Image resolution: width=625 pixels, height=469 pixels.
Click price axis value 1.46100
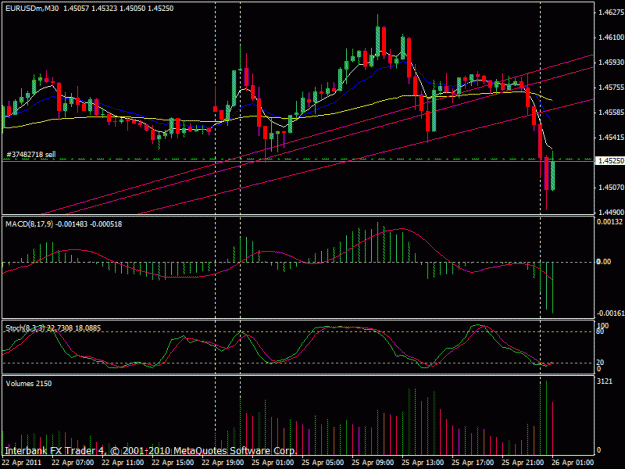pos(610,37)
